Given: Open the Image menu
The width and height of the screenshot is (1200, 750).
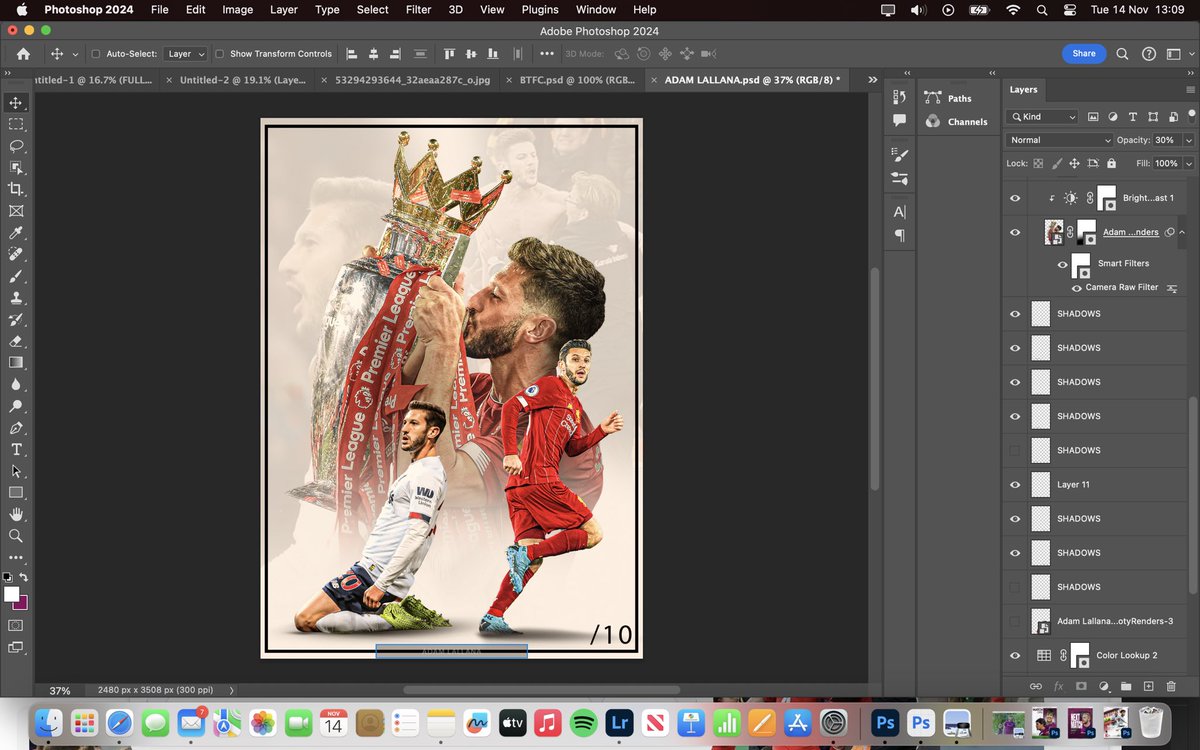Looking at the screenshot, I should pyautogui.click(x=237, y=10).
